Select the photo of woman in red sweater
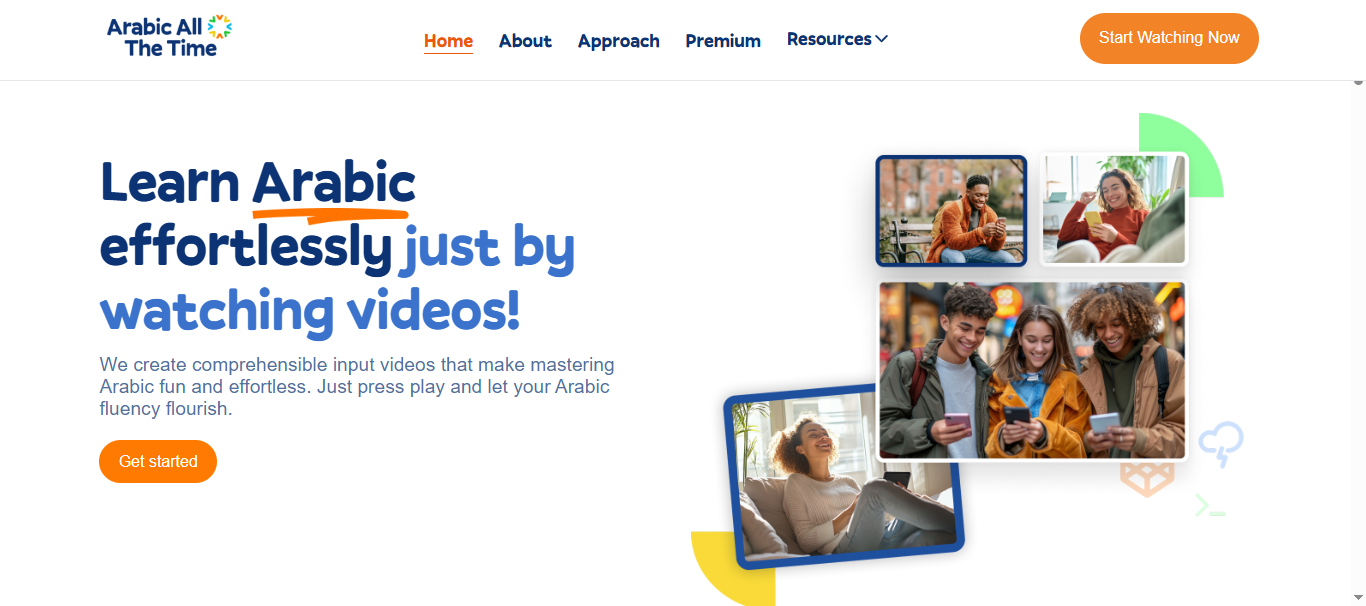 click(1113, 209)
